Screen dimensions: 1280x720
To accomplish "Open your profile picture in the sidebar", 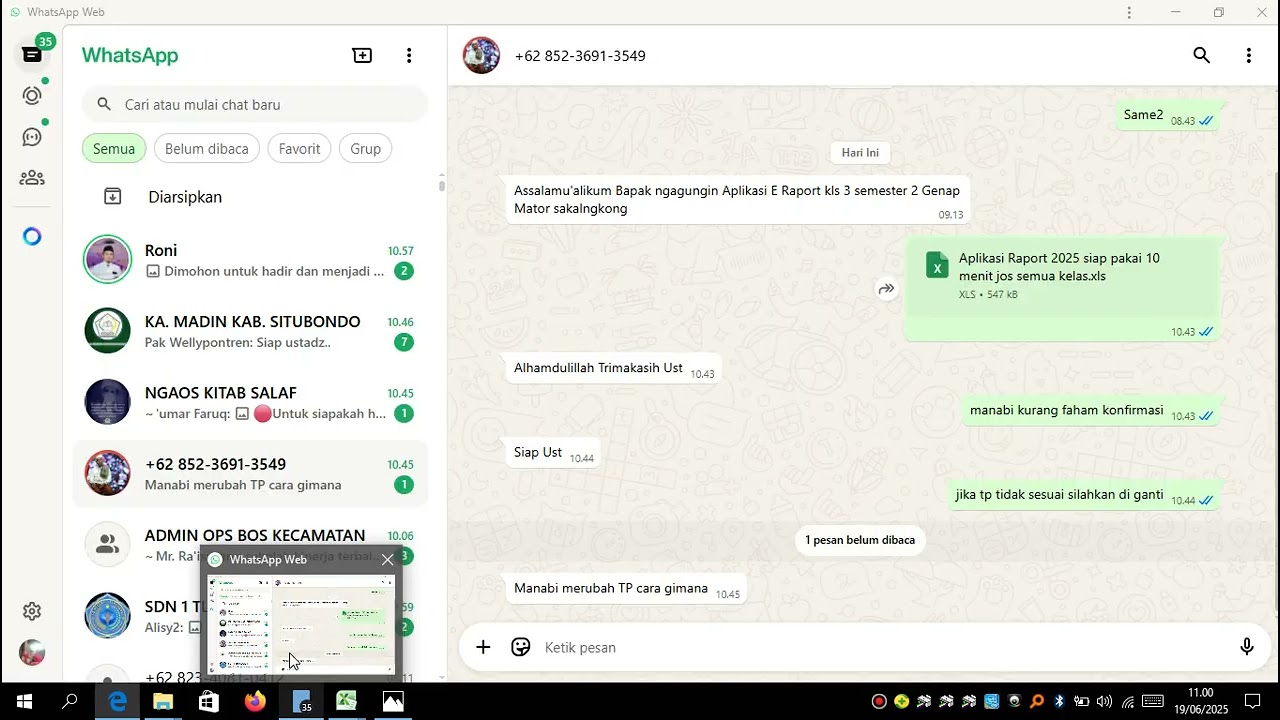I will (32, 652).
